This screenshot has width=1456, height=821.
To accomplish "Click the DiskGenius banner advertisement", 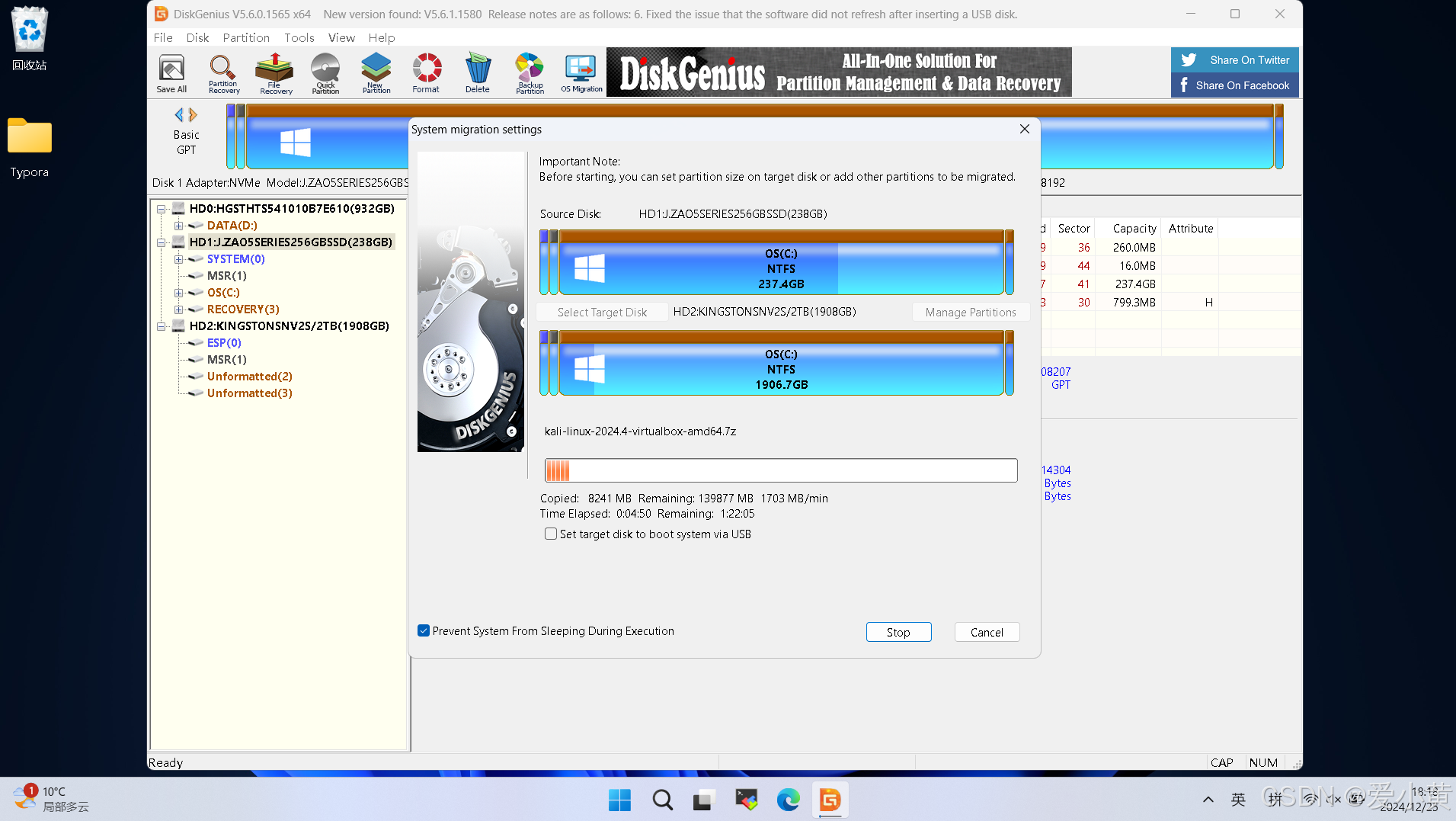I will [x=839, y=72].
